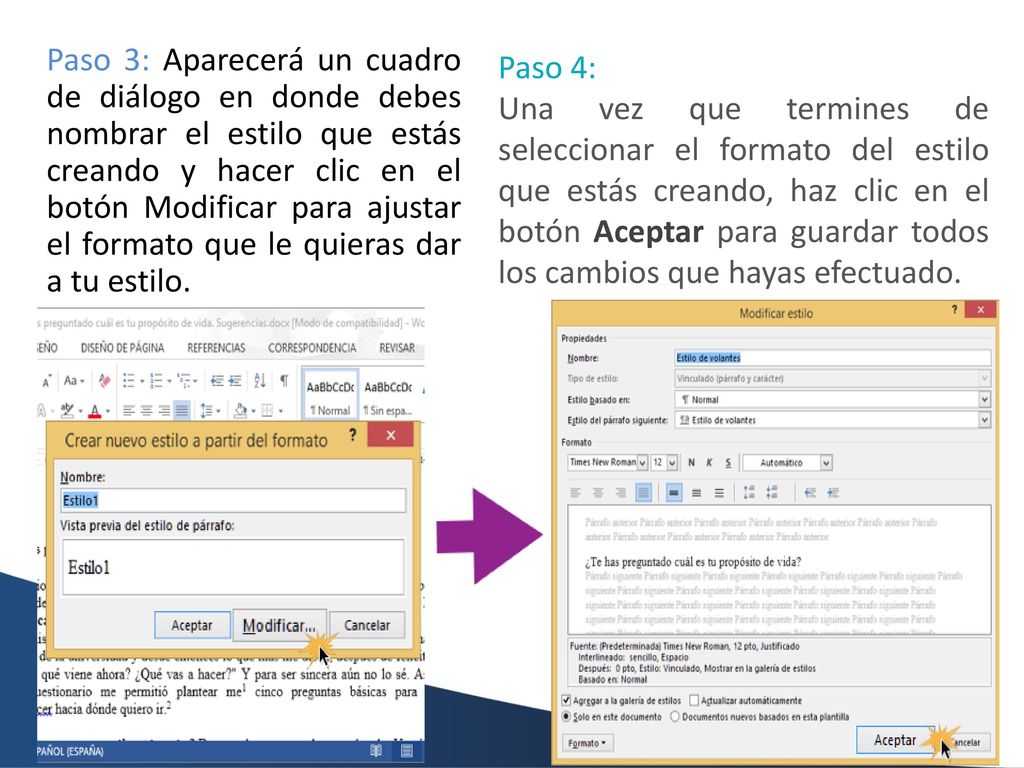Click center align in Modificar estilo dialog

[x=598, y=492]
